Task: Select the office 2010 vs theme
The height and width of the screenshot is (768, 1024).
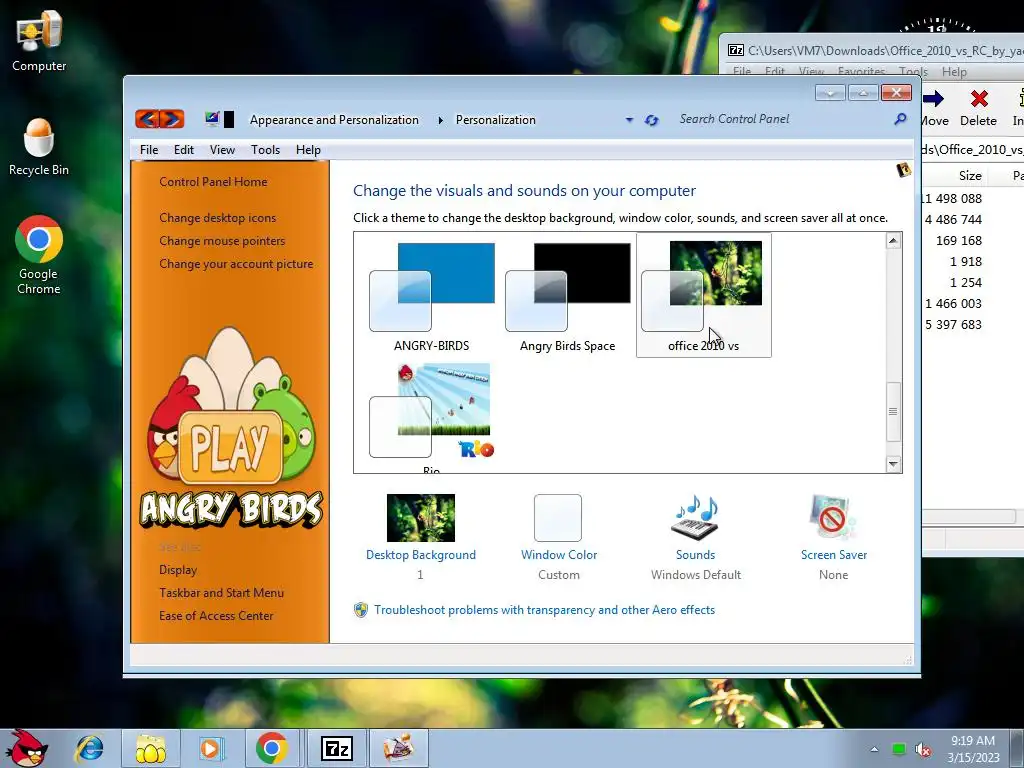Action: [703, 295]
